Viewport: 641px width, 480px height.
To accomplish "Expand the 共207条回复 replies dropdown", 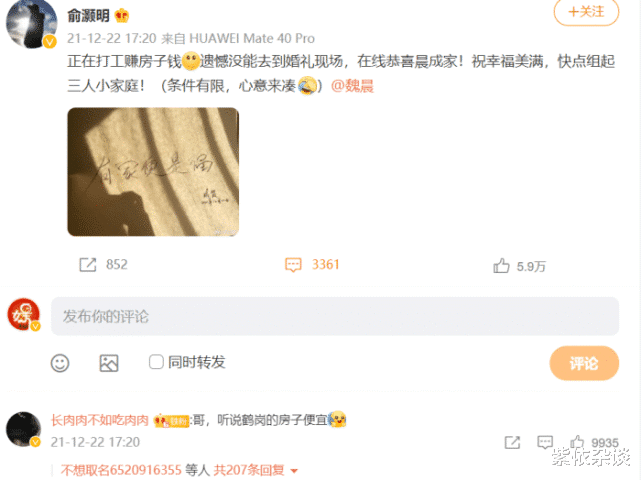I will (x=256, y=470).
